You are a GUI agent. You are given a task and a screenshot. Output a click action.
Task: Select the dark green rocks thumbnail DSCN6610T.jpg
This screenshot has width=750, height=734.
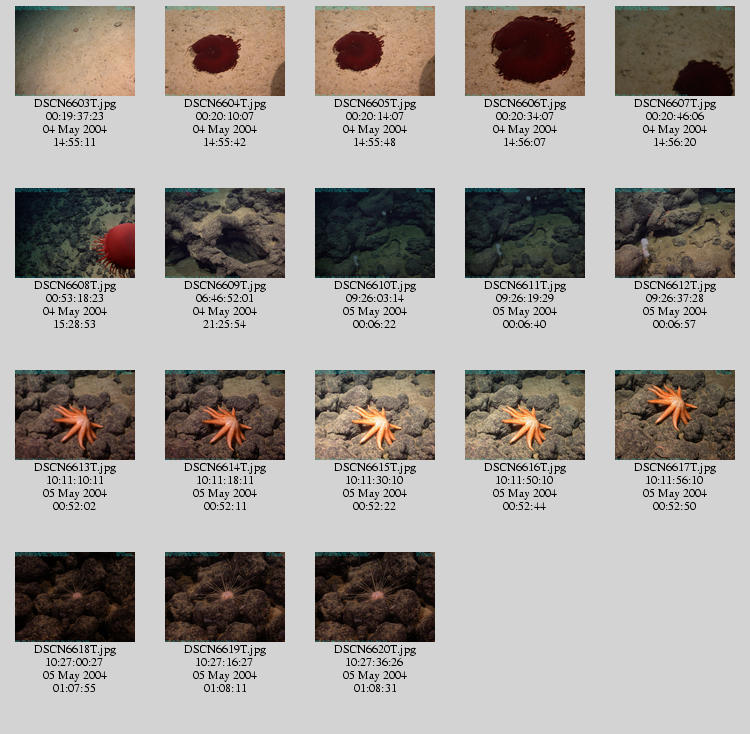tap(375, 233)
